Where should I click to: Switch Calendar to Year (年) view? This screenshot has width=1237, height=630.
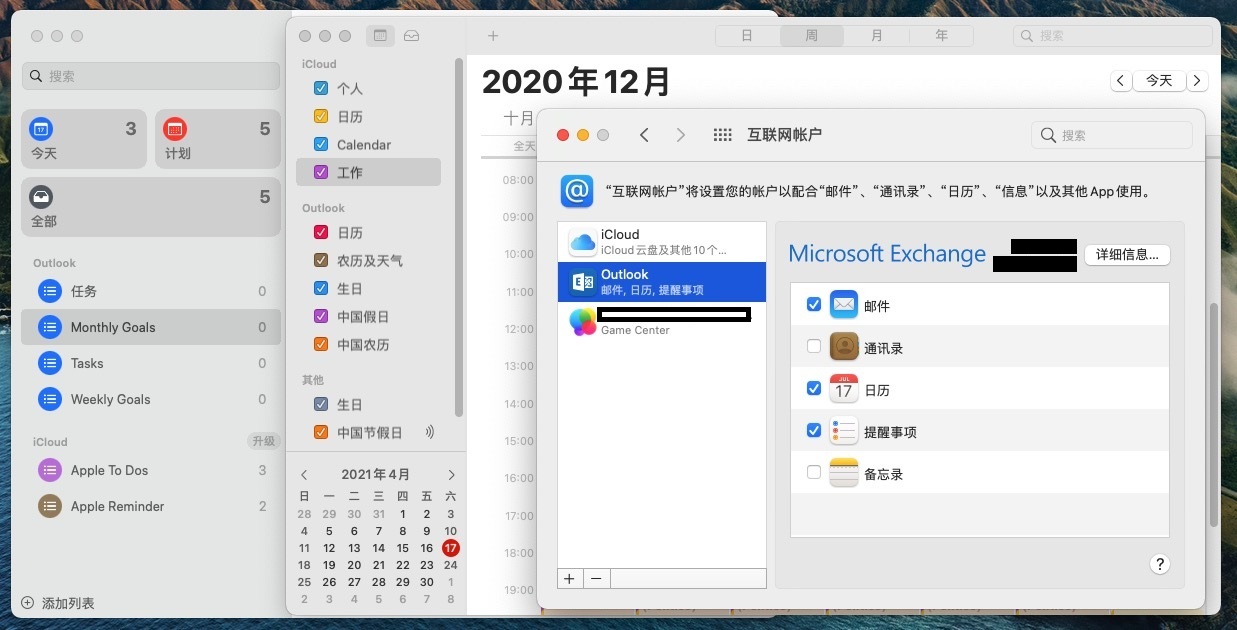pyautogui.click(x=941, y=36)
